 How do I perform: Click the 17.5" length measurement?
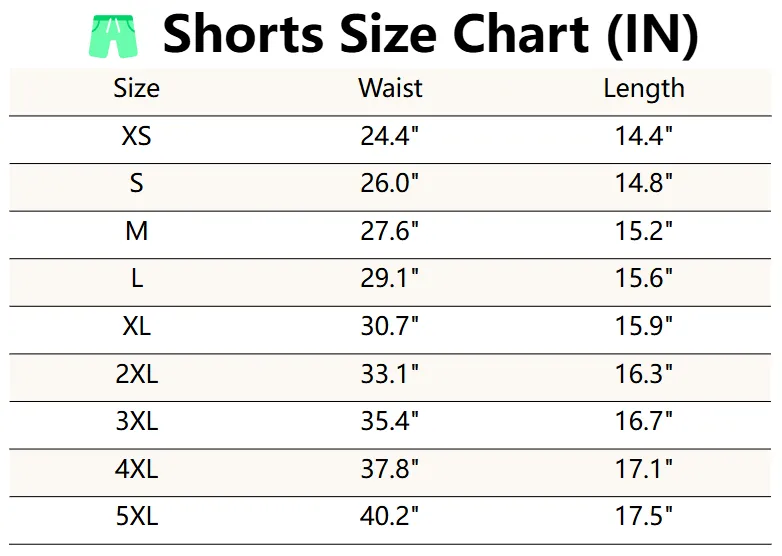click(644, 518)
